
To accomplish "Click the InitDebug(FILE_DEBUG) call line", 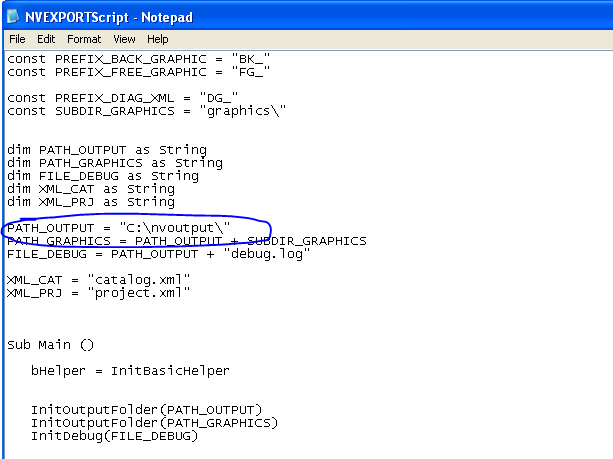I will coord(114,436).
